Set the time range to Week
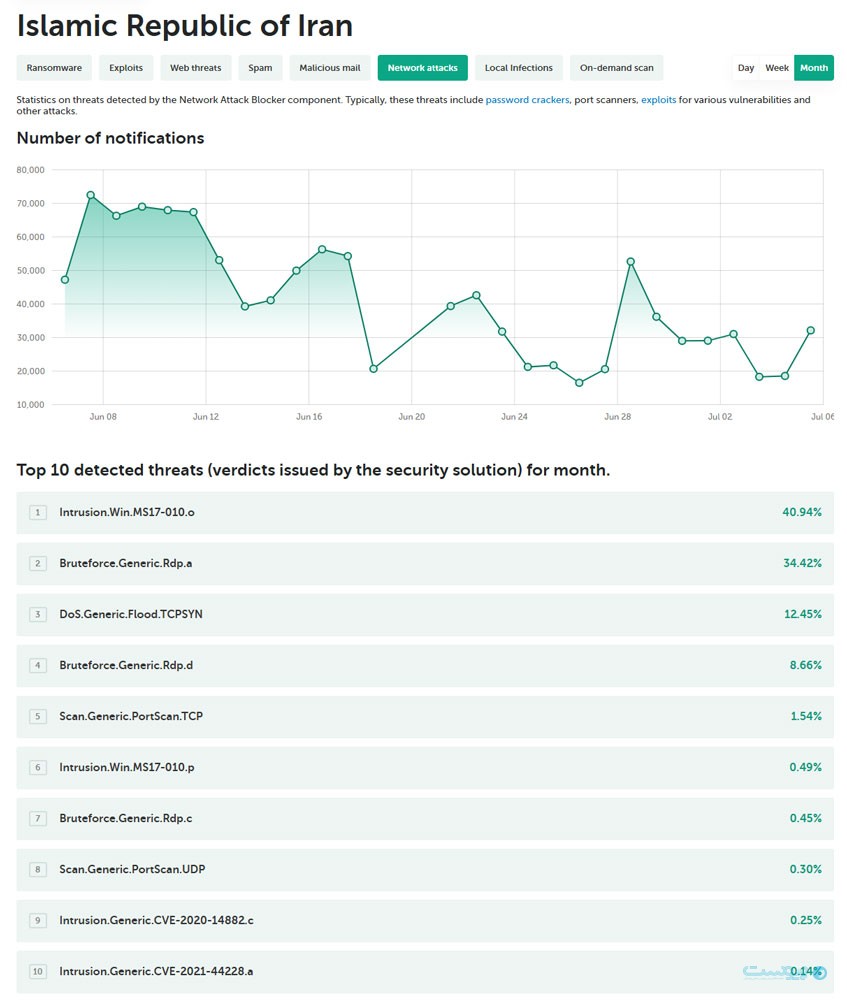This screenshot has width=847, height=1000. [777, 68]
